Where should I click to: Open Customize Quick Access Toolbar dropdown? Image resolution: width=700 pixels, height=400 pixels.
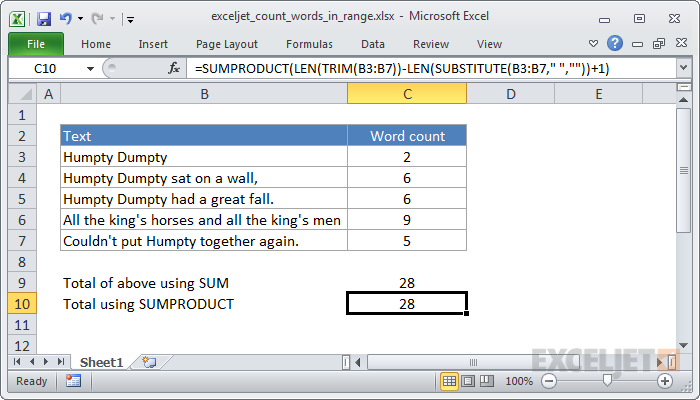coord(131,18)
